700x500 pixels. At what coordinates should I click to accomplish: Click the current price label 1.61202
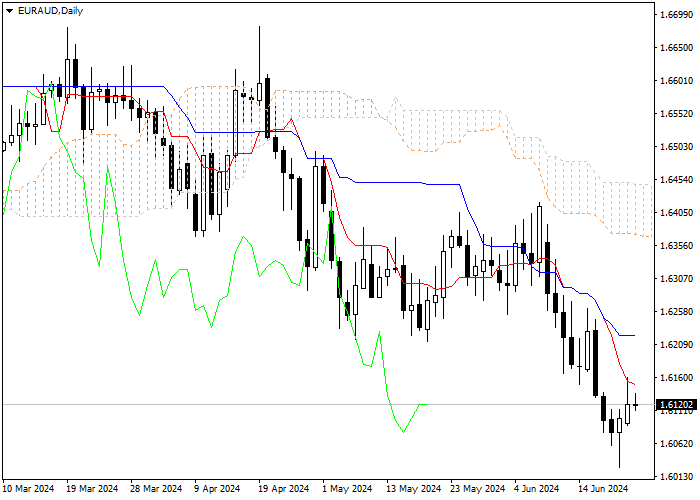676,405
